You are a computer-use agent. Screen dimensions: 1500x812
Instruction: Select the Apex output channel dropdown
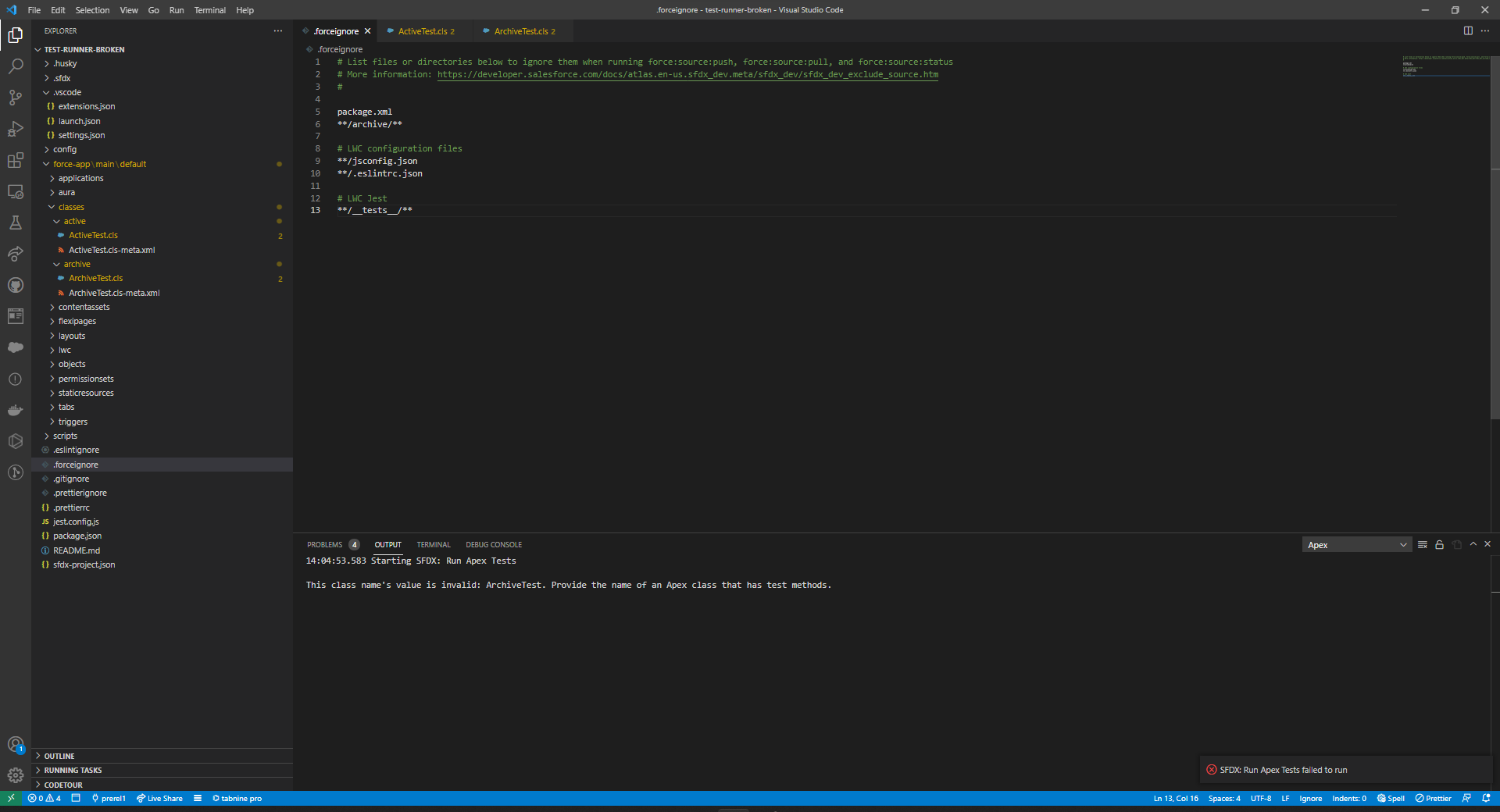click(x=1356, y=545)
